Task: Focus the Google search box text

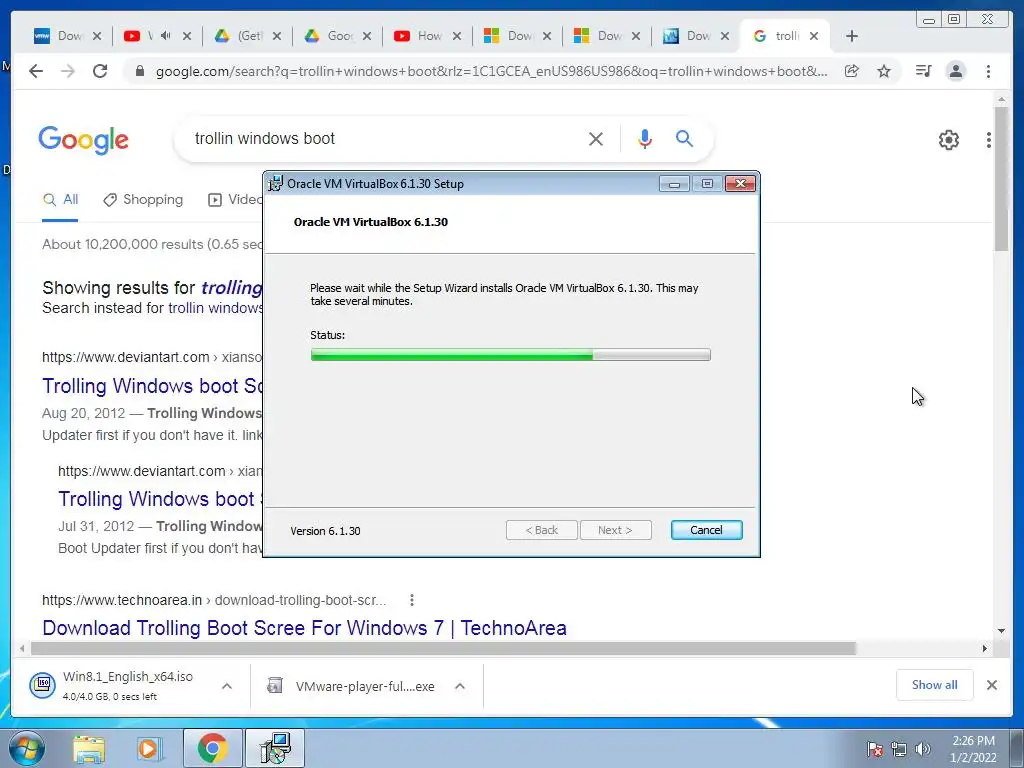Action: 264,138
